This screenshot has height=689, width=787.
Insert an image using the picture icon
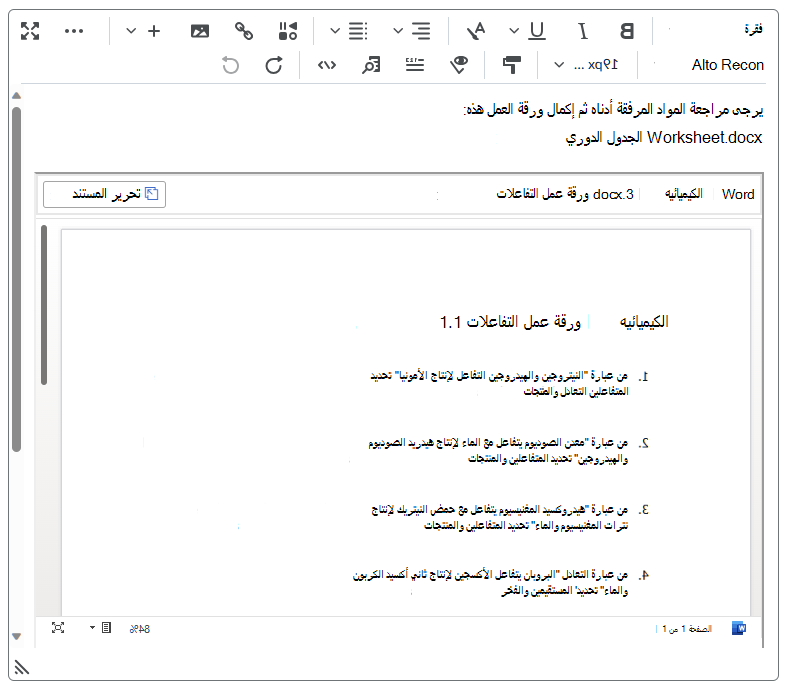click(x=200, y=31)
